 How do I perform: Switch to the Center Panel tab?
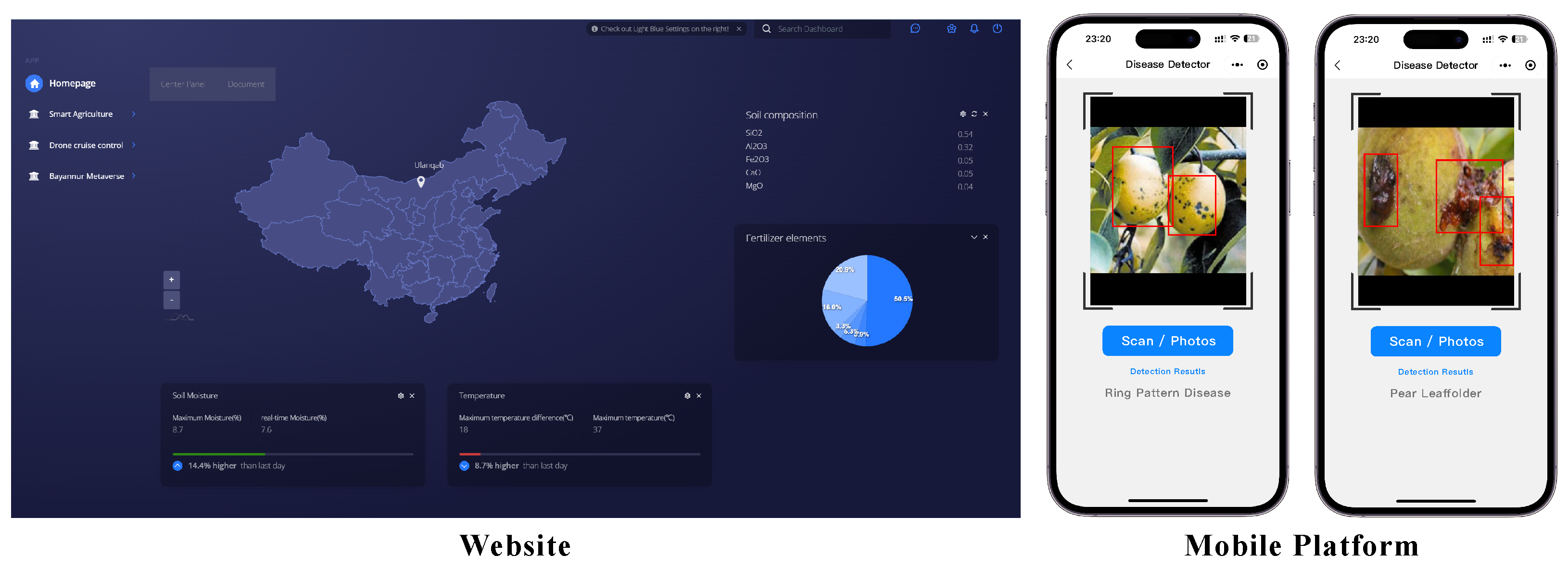tap(183, 84)
